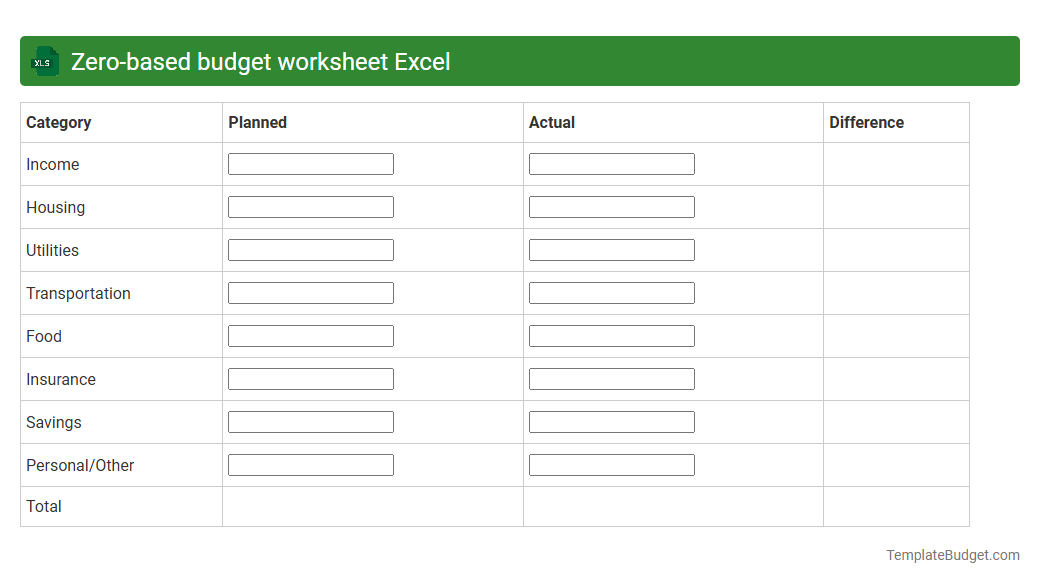Click the Savings Actual input field

coord(611,421)
